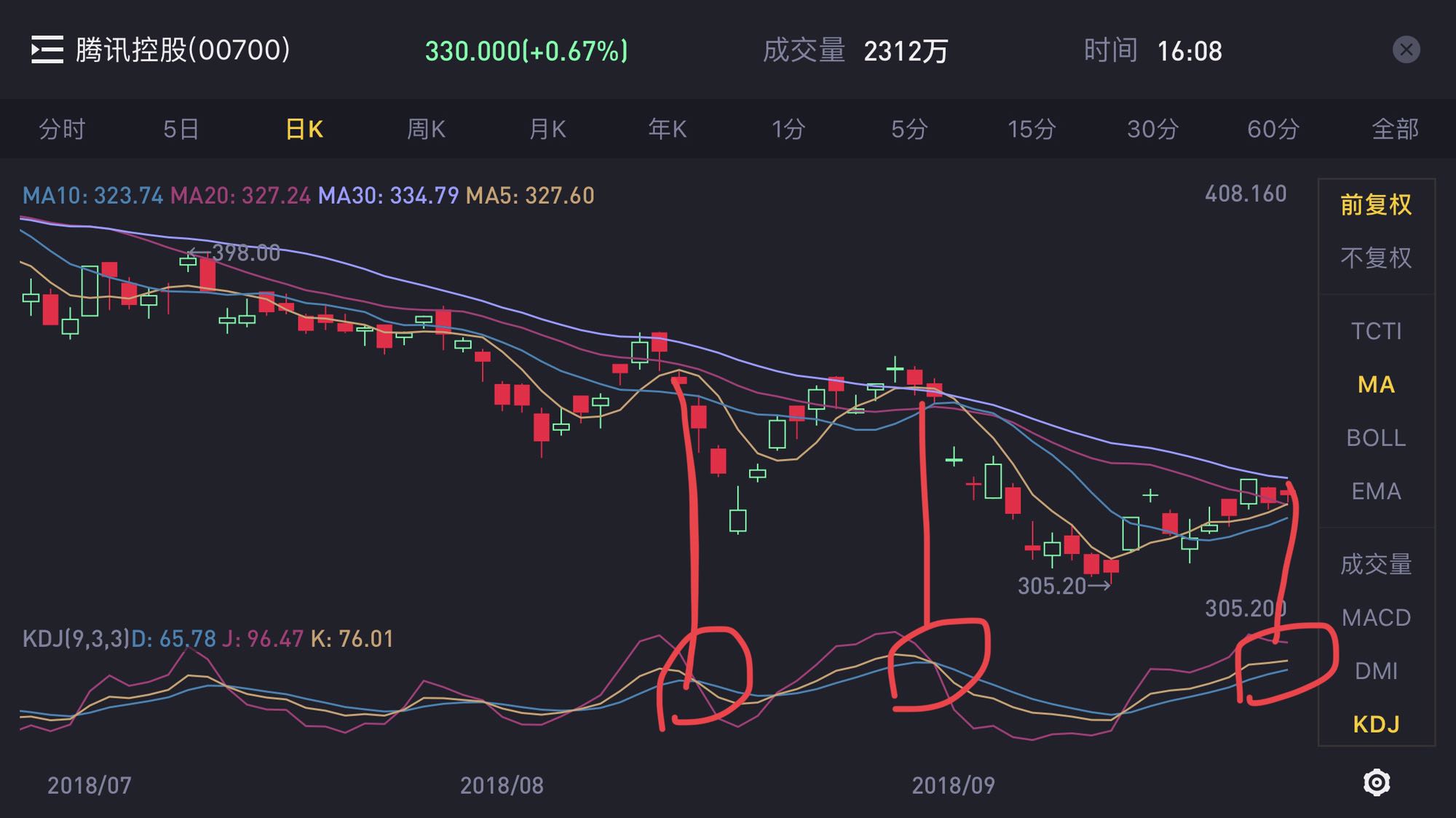Tap the 成交量 2312万 volume value
The width and height of the screenshot is (1456, 818).
click(x=855, y=51)
